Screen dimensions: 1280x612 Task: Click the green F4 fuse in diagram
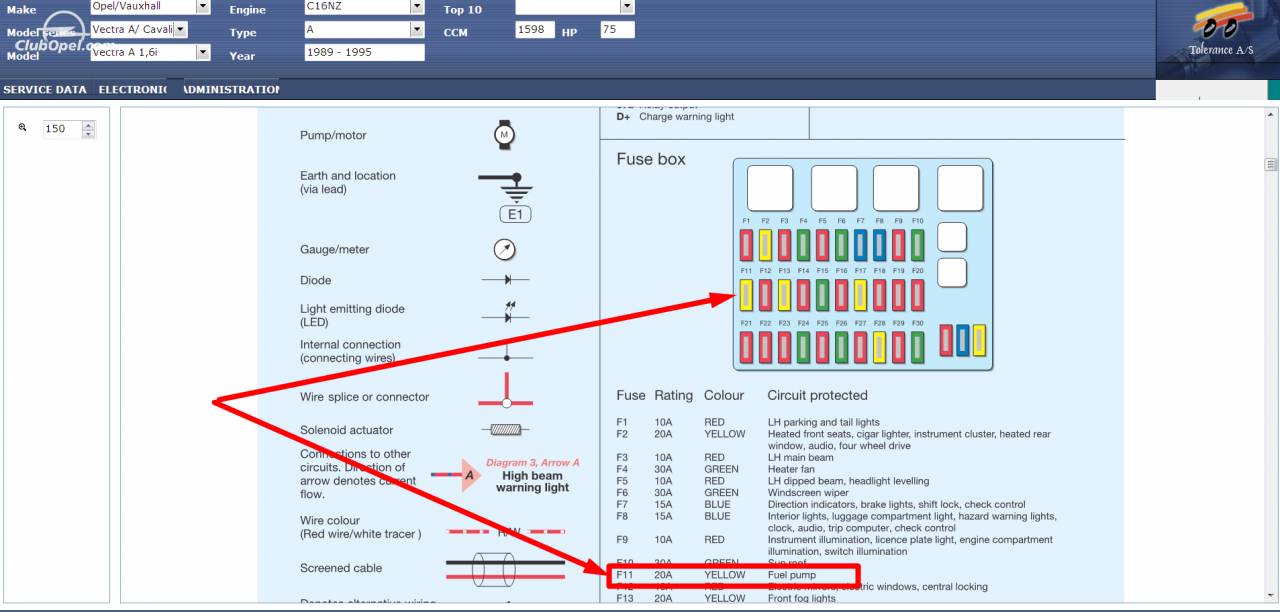click(803, 245)
